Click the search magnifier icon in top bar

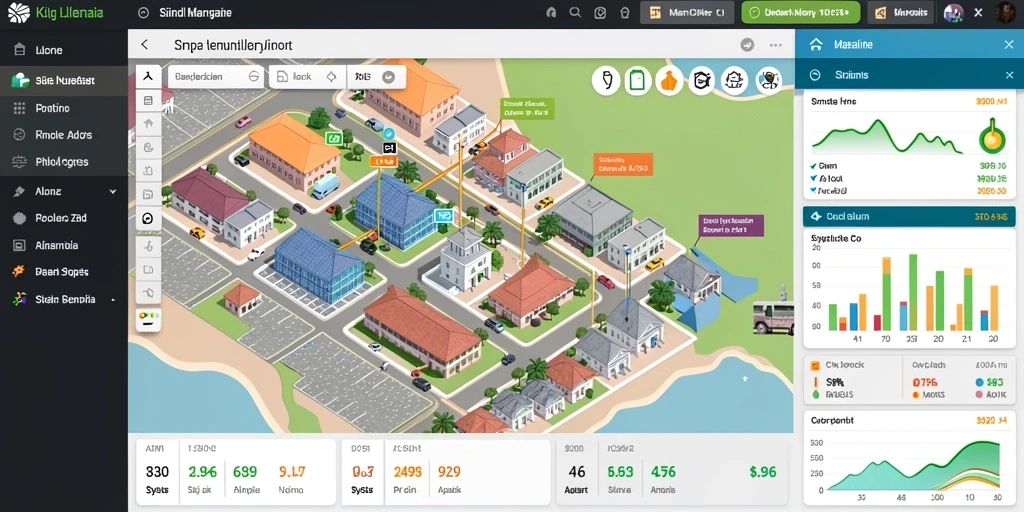point(575,12)
